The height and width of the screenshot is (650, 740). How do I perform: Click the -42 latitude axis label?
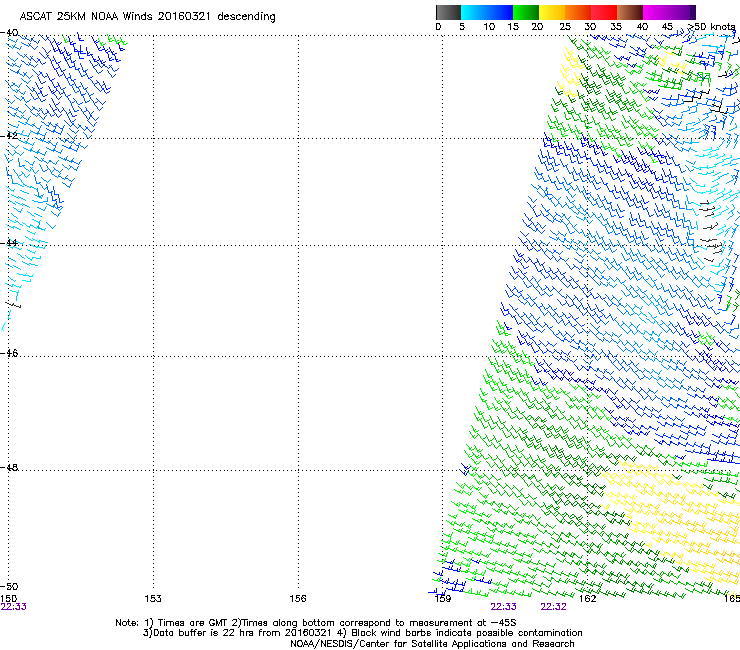[x=9, y=135]
